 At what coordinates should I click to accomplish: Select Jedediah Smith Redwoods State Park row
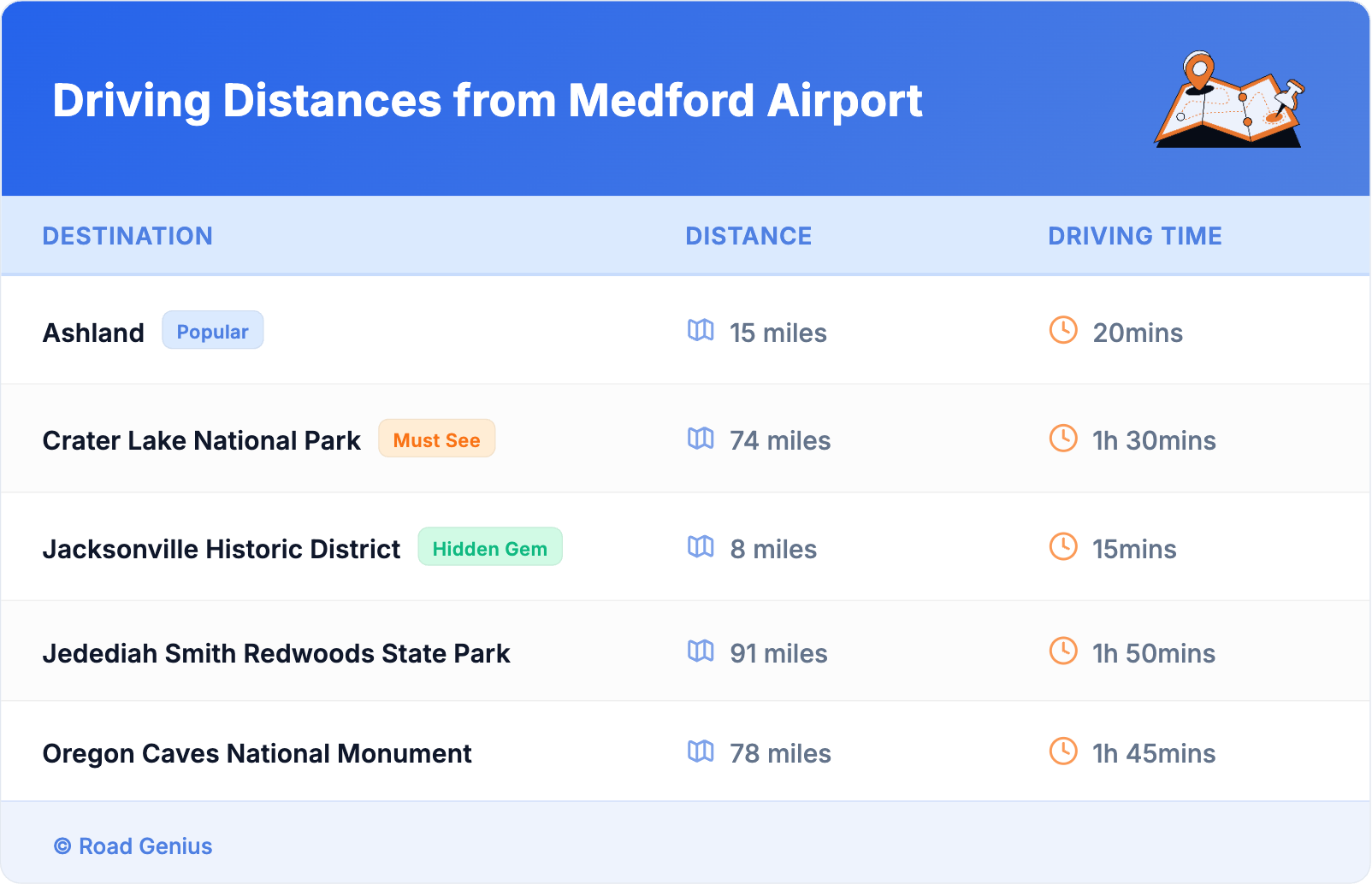click(x=276, y=653)
